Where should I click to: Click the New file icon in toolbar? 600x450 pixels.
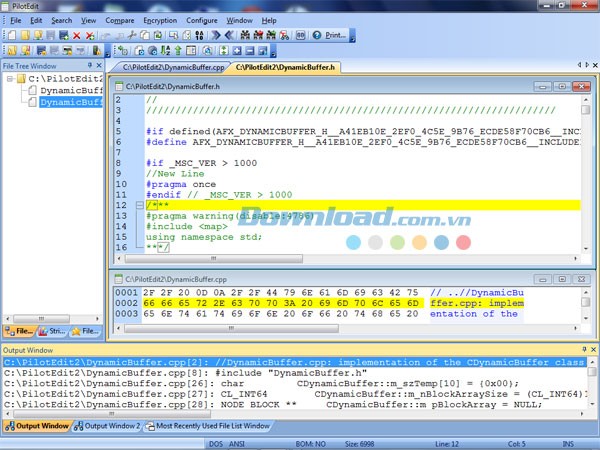point(11,35)
